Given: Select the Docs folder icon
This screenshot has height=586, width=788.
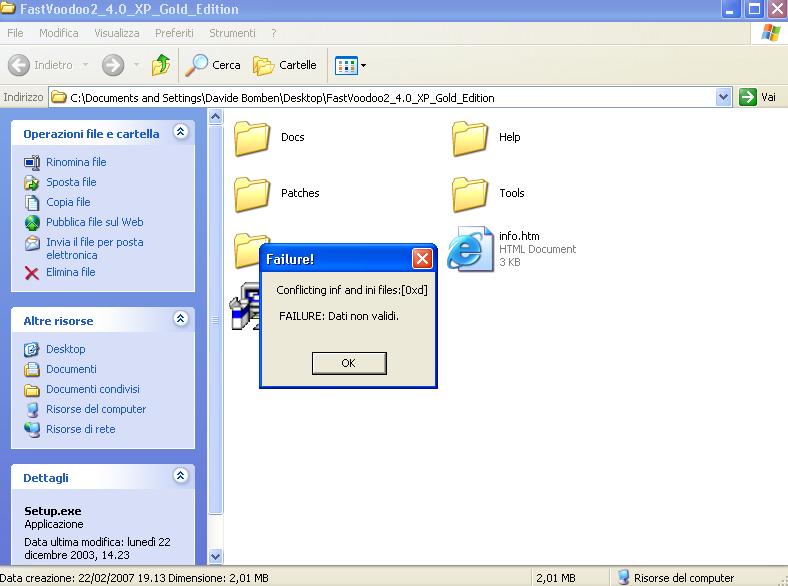Looking at the screenshot, I should tap(252, 139).
